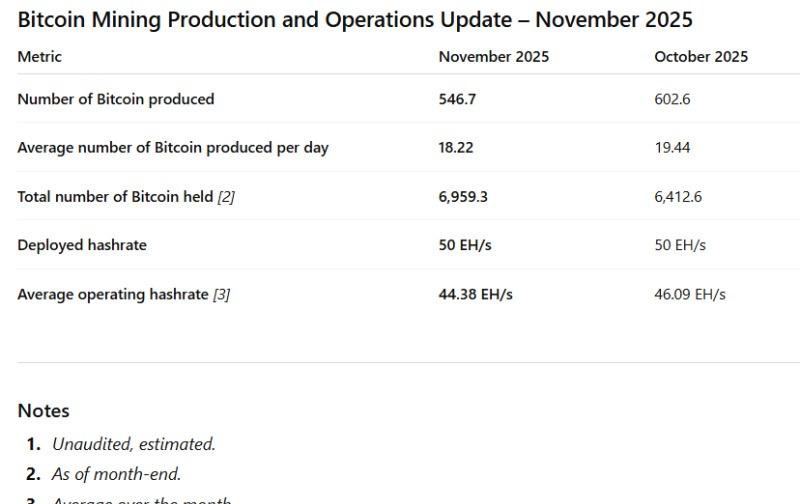Screen dimensions: 800x504
Task: Select the Metric column header
Action: pos(39,57)
